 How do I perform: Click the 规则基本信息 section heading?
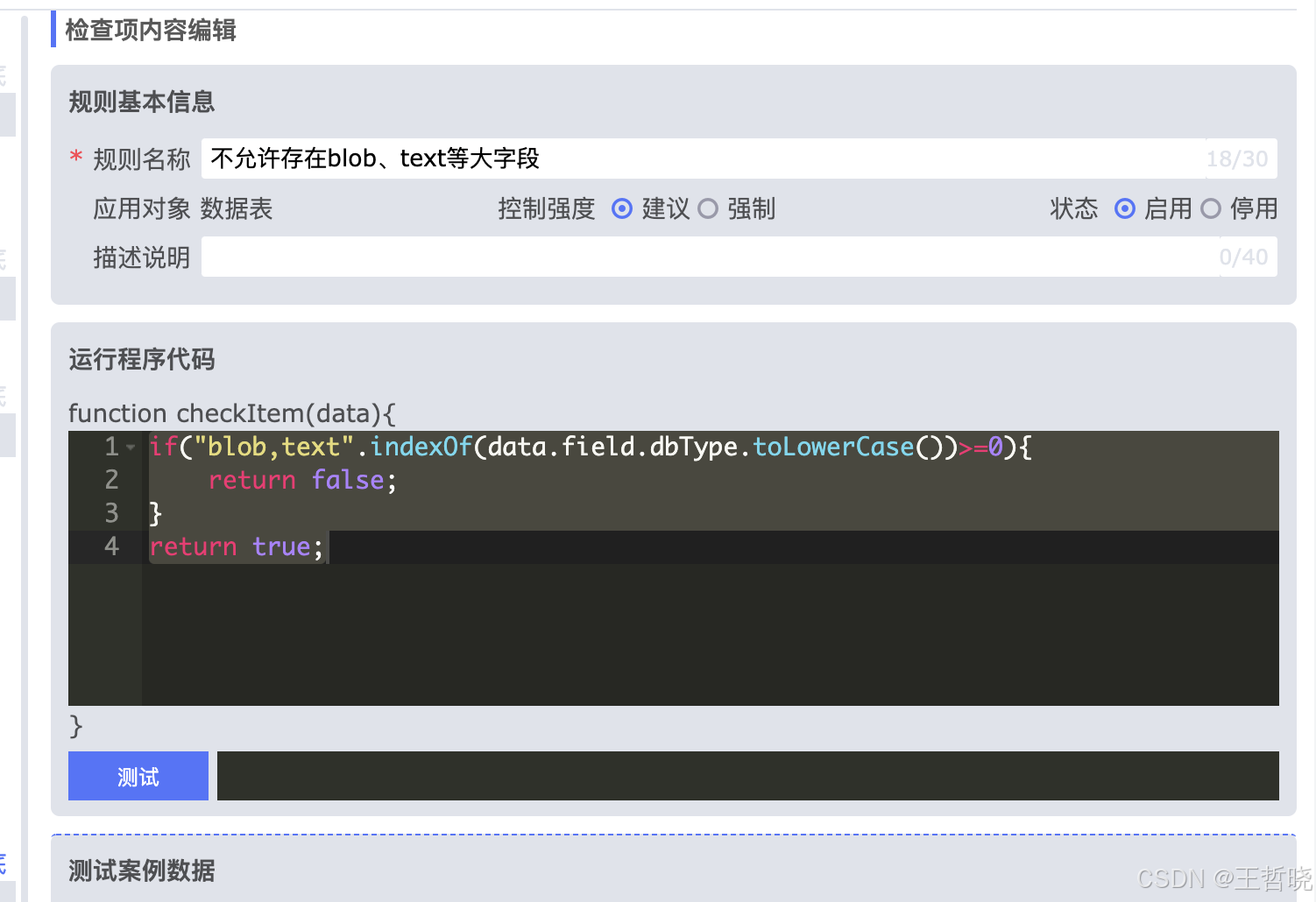pyautogui.click(x=142, y=102)
